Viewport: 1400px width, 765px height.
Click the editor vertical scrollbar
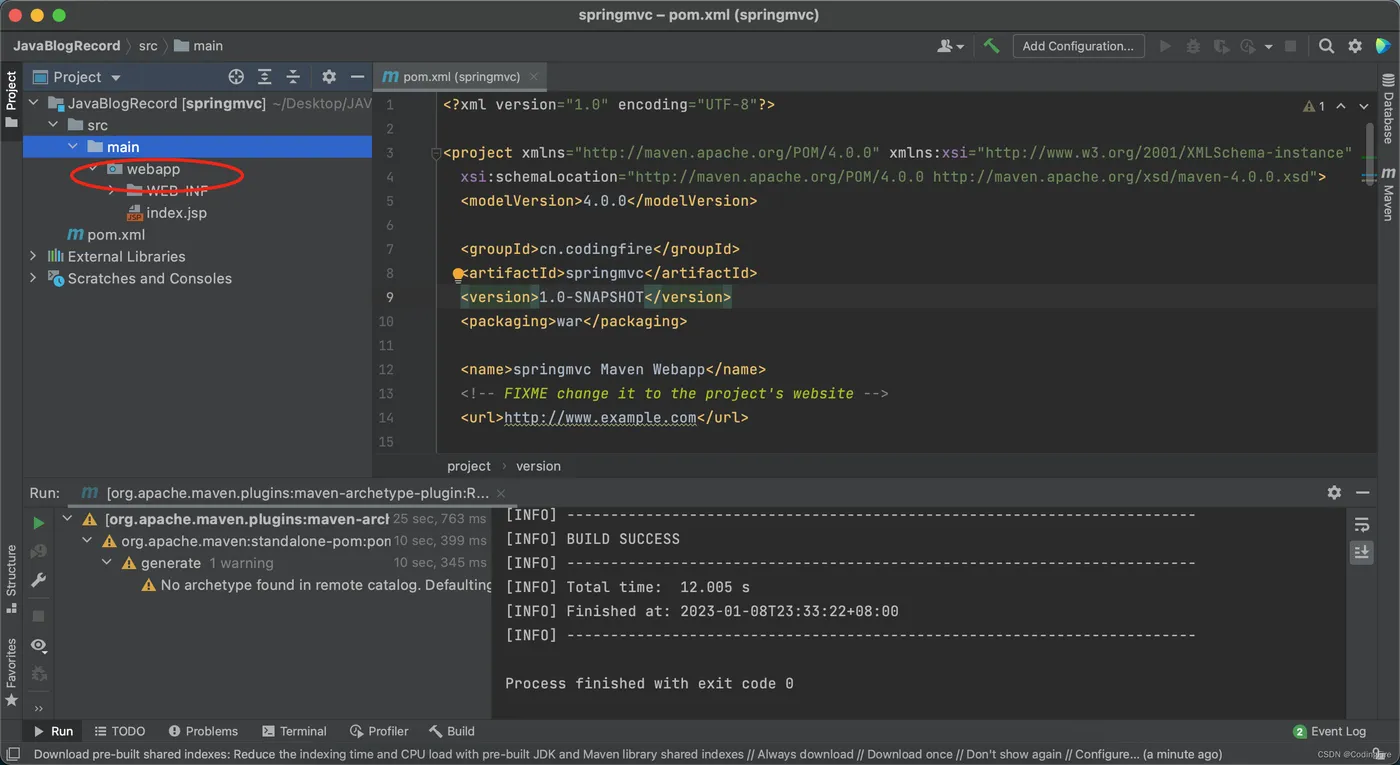click(1370, 153)
